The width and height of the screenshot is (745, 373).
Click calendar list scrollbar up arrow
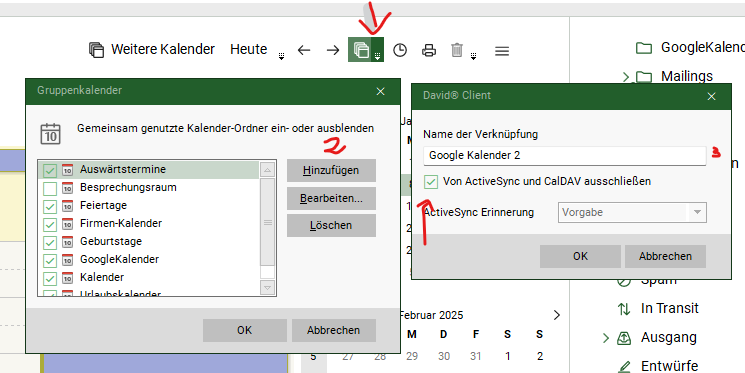(x=267, y=170)
